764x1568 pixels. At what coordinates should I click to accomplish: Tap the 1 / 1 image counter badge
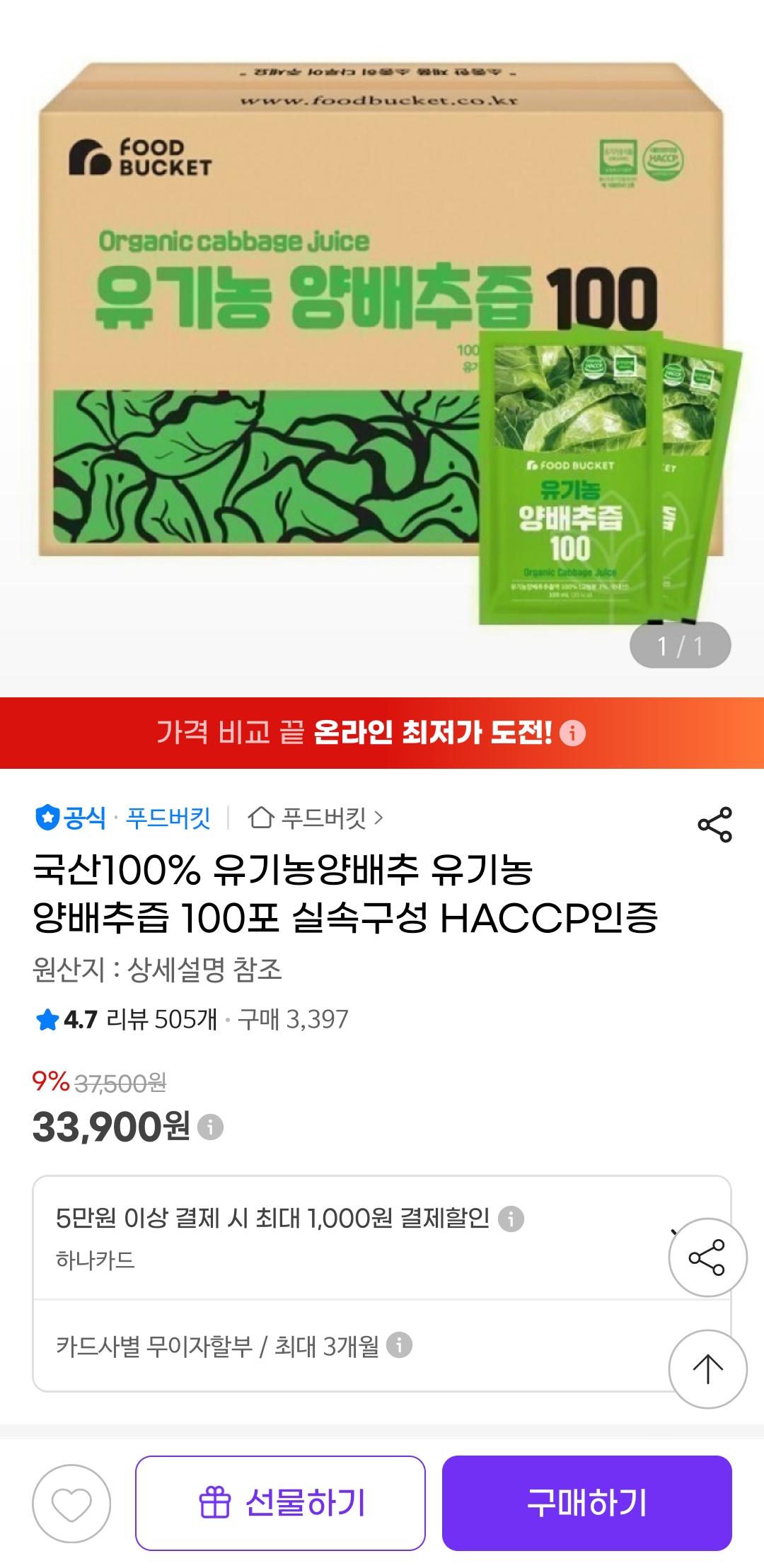tap(680, 645)
